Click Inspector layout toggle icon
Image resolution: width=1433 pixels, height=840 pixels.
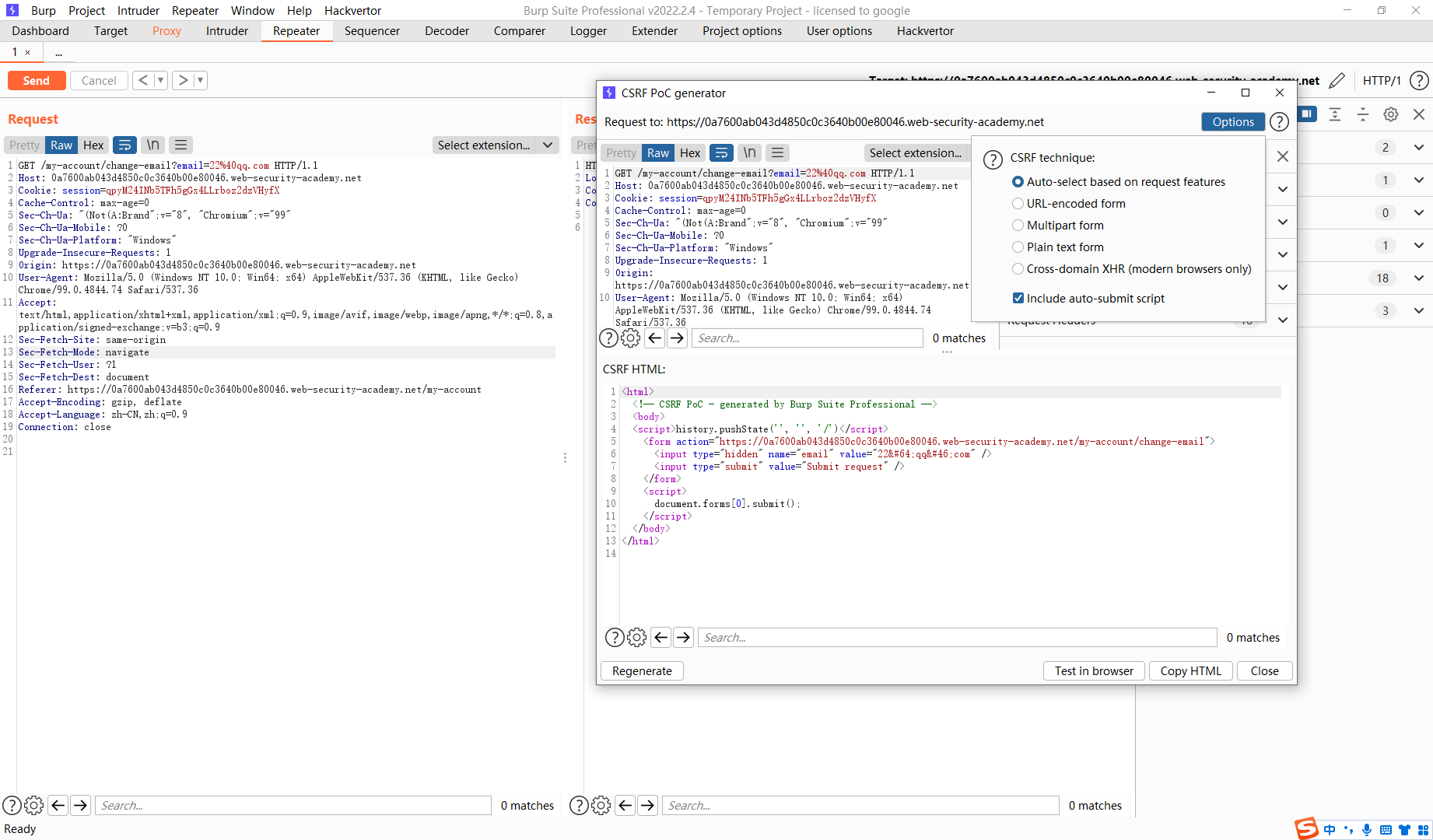point(1307,114)
